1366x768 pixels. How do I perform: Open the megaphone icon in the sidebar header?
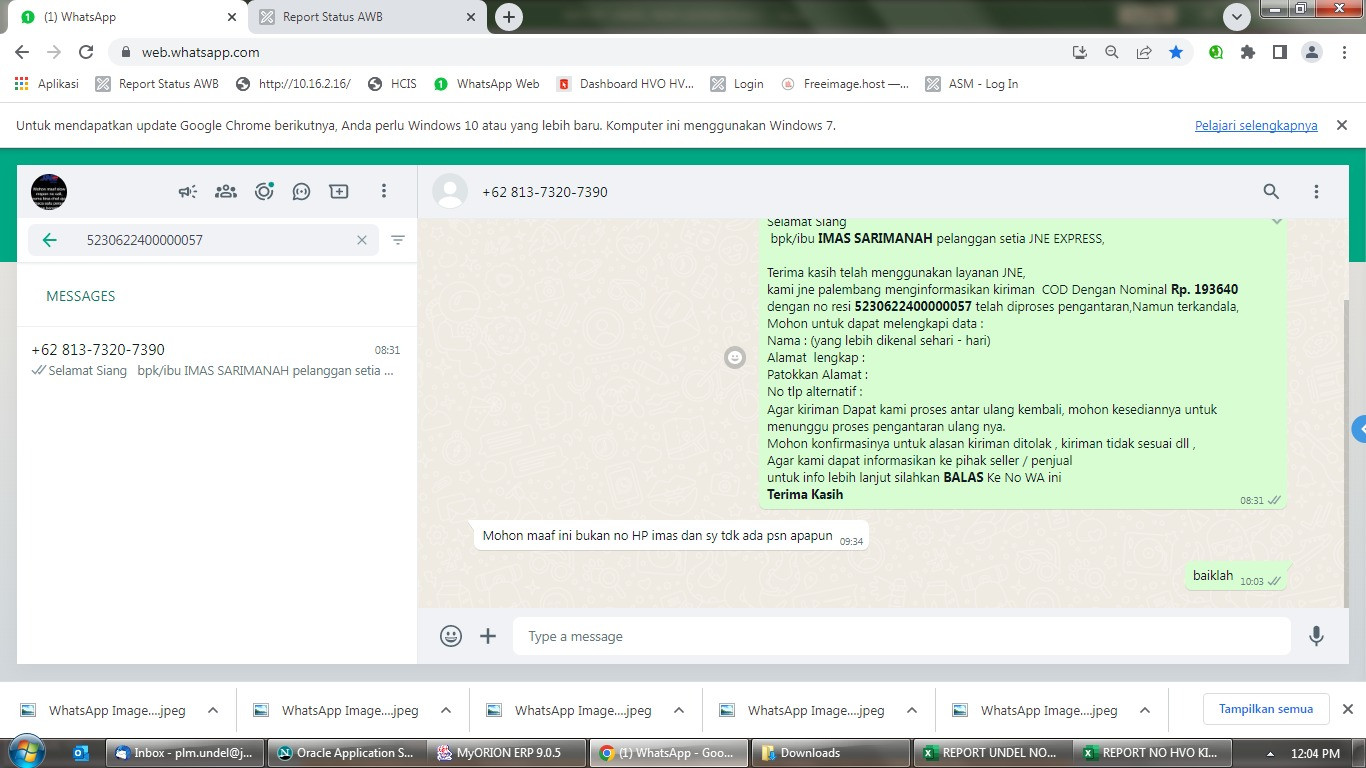[188, 191]
